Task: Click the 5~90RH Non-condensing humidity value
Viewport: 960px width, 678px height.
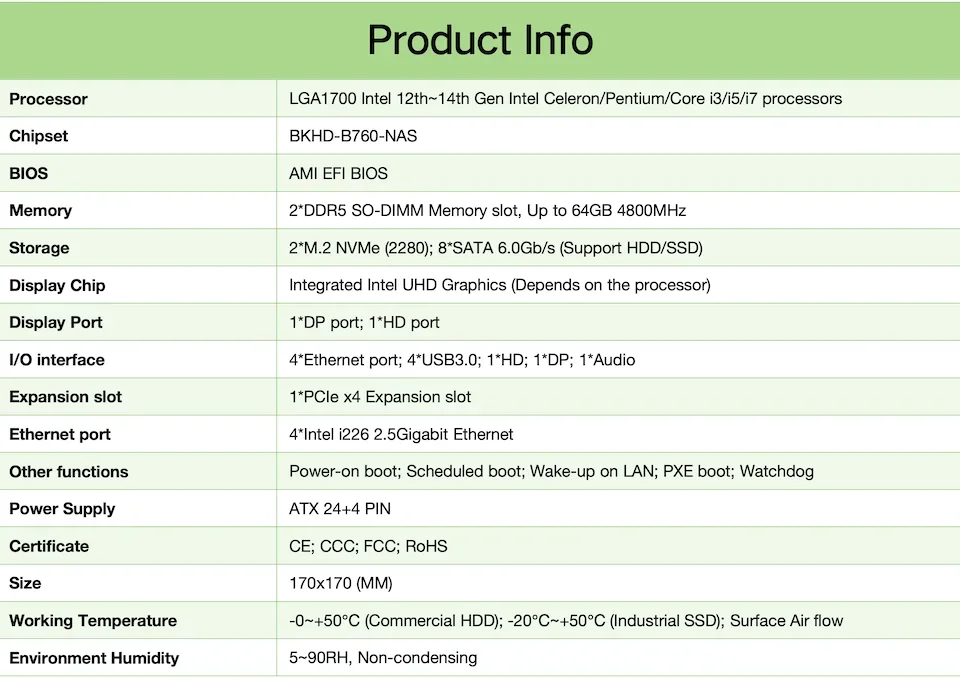Action: (x=383, y=658)
